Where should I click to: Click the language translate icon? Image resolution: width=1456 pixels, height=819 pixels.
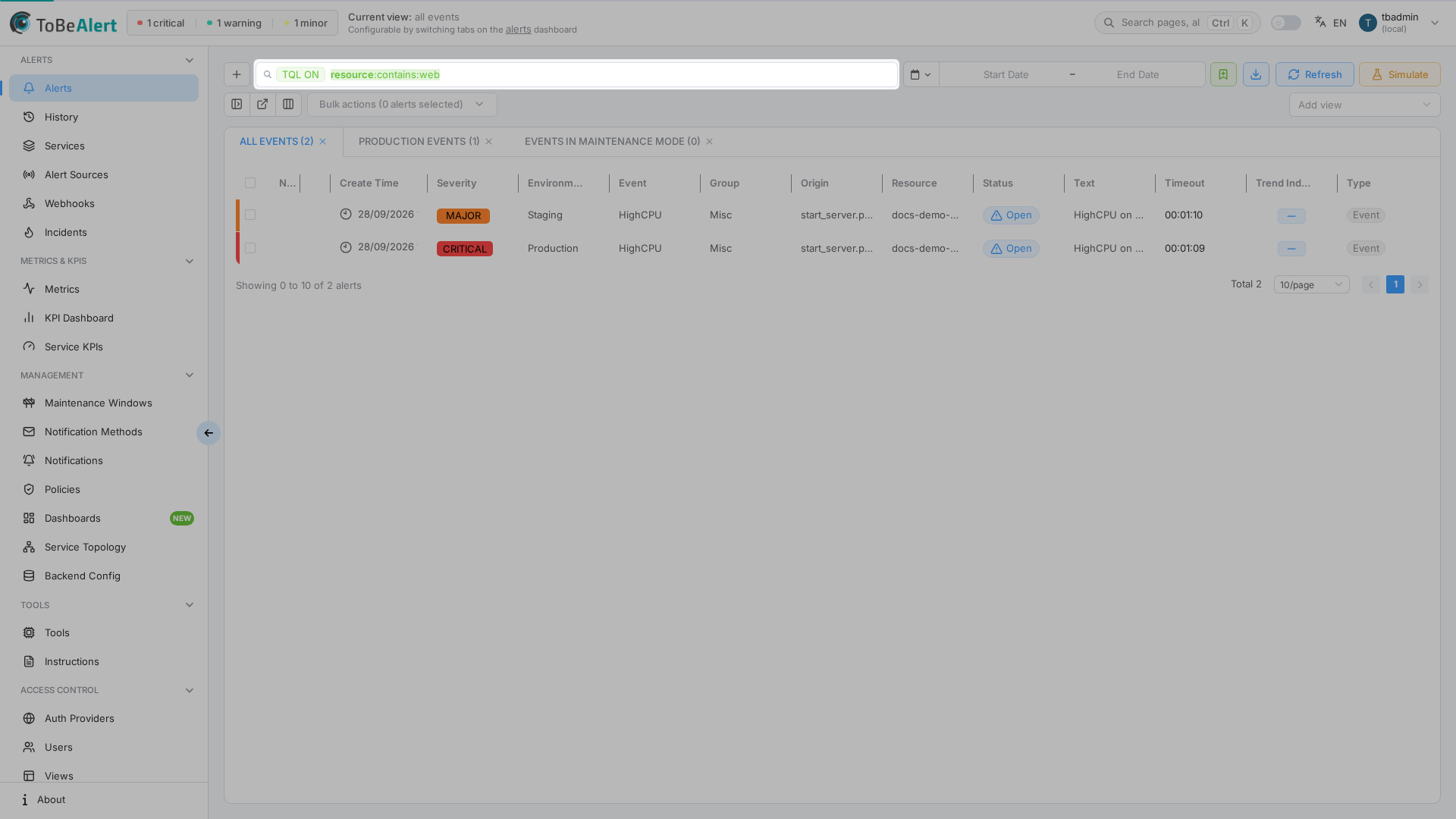(x=1320, y=23)
